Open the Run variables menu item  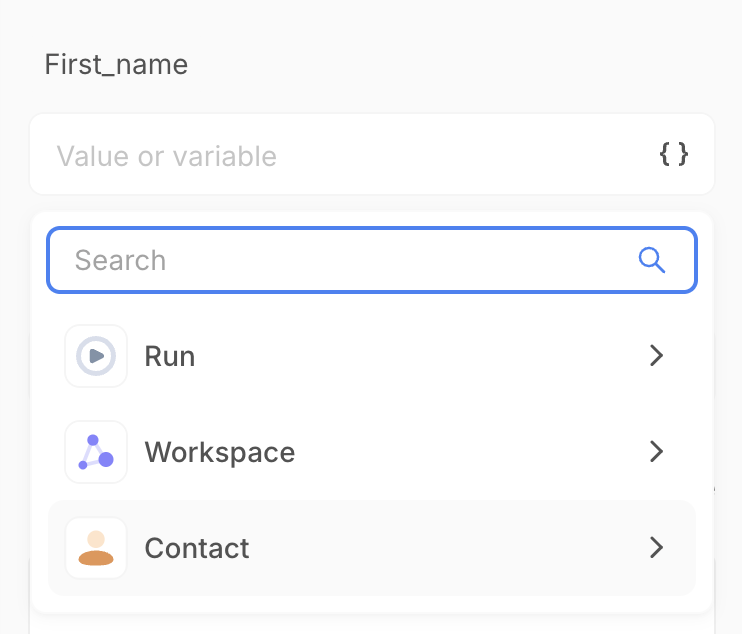(372, 356)
